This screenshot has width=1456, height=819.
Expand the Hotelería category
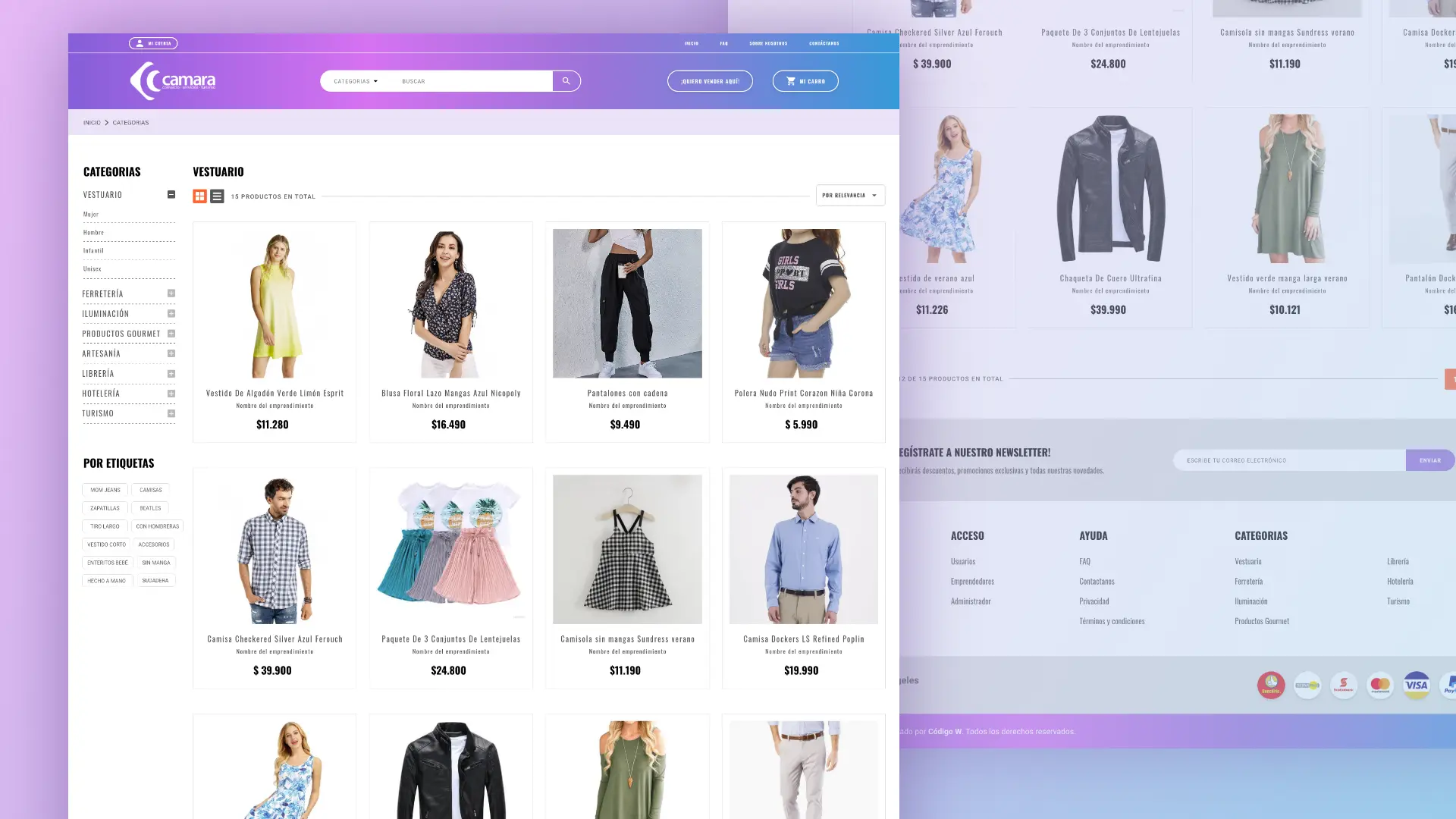pyautogui.click(x=171, y=394)
